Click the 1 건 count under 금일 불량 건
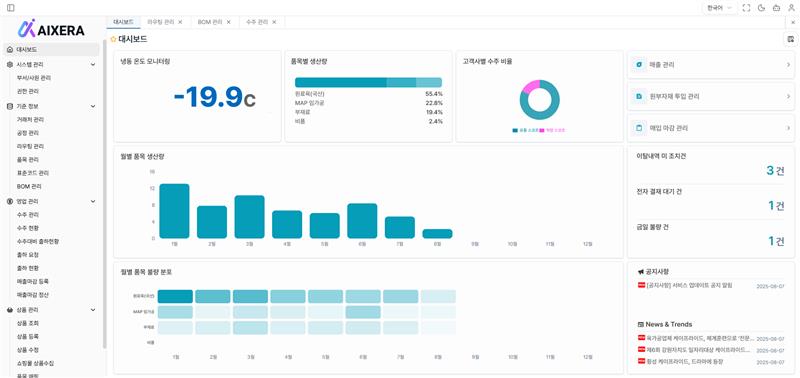 [x=776, y=241]
